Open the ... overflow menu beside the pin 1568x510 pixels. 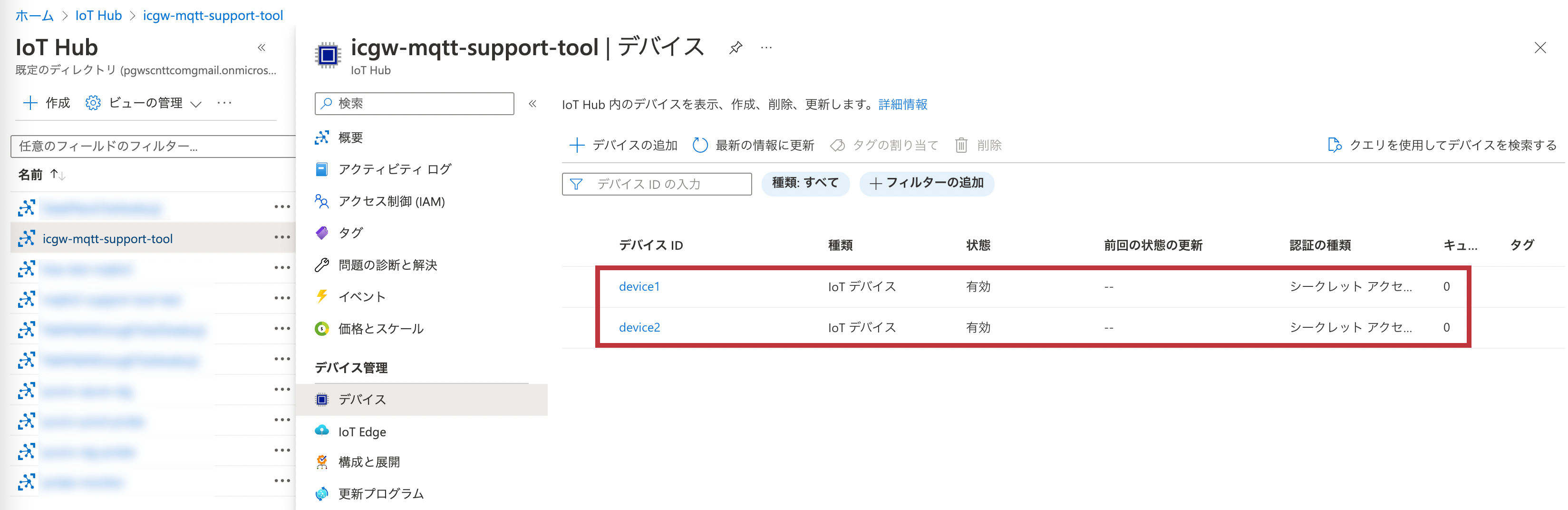pos(766,48)
